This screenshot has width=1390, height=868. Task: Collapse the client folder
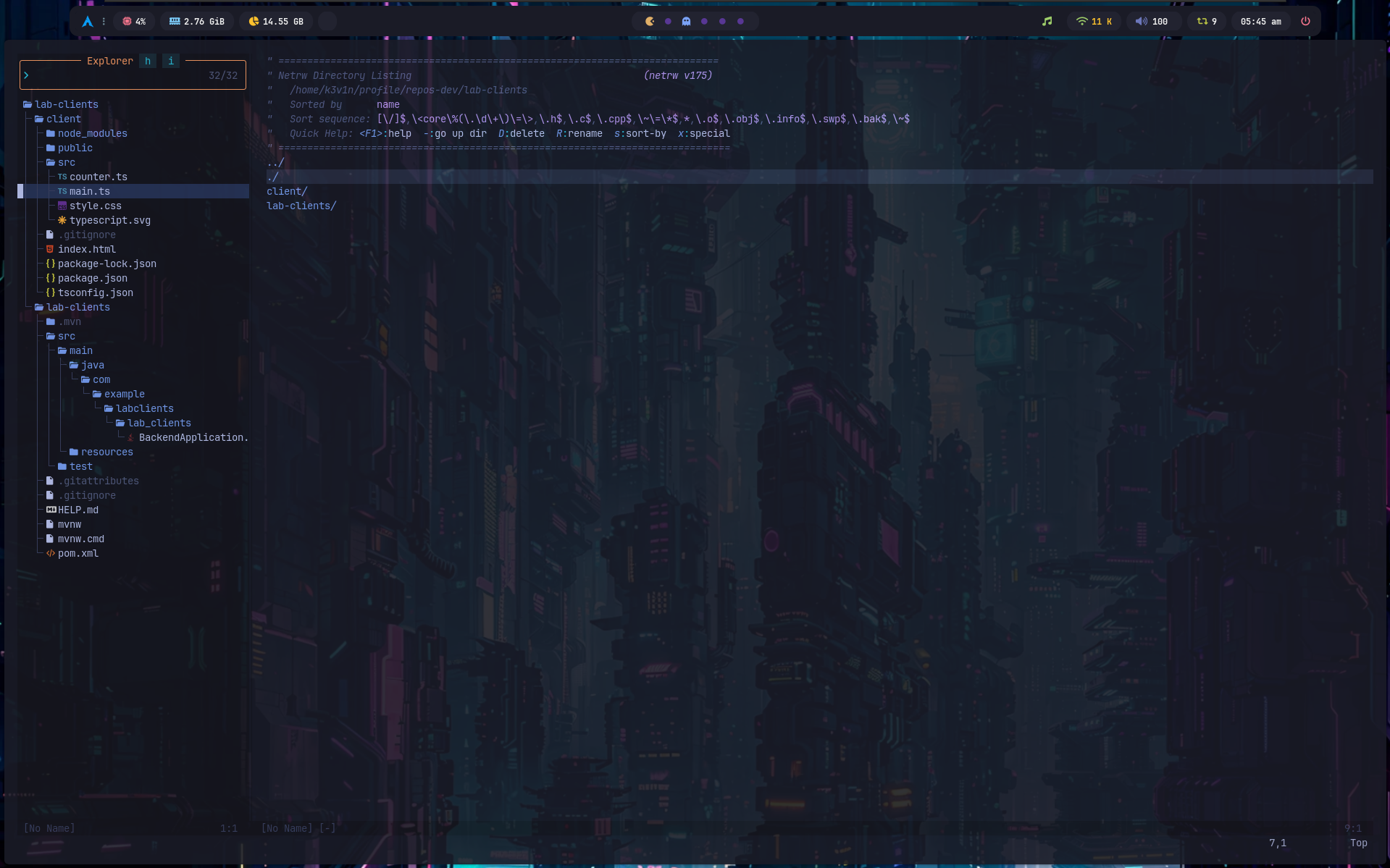pos(63,119)
